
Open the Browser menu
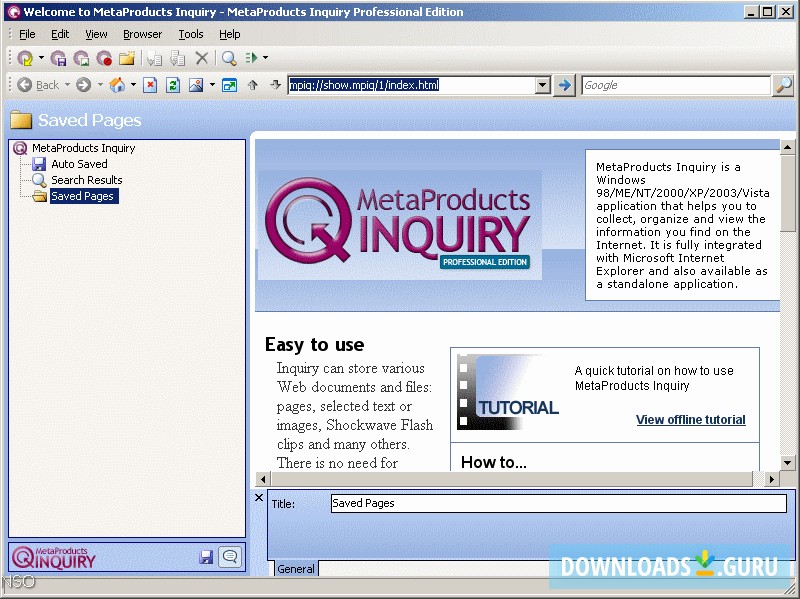tap(142, 34)
